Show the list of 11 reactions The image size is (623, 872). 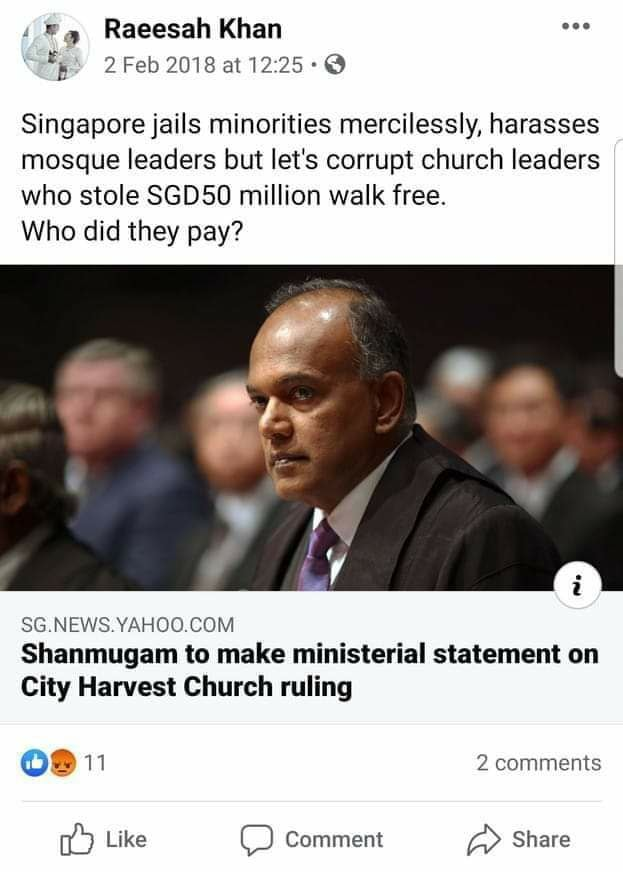click(63, 762)
